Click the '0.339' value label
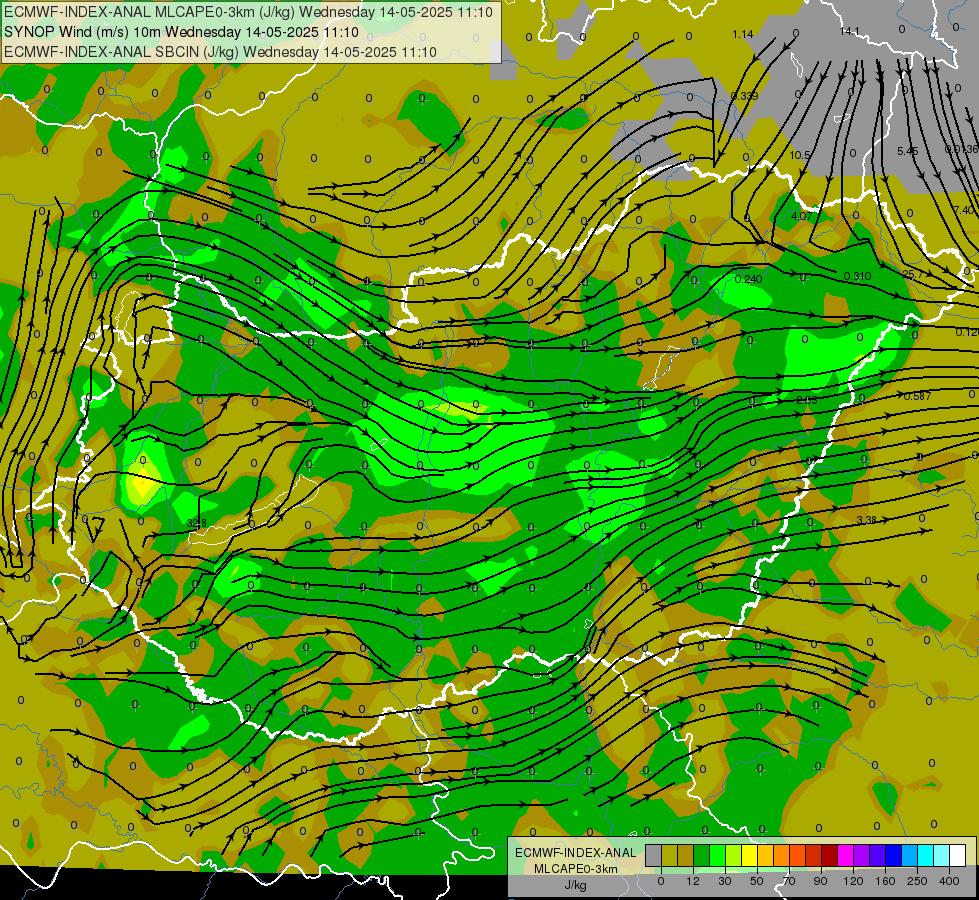Viewport: 979px width, 900px height. pos(744,96)
